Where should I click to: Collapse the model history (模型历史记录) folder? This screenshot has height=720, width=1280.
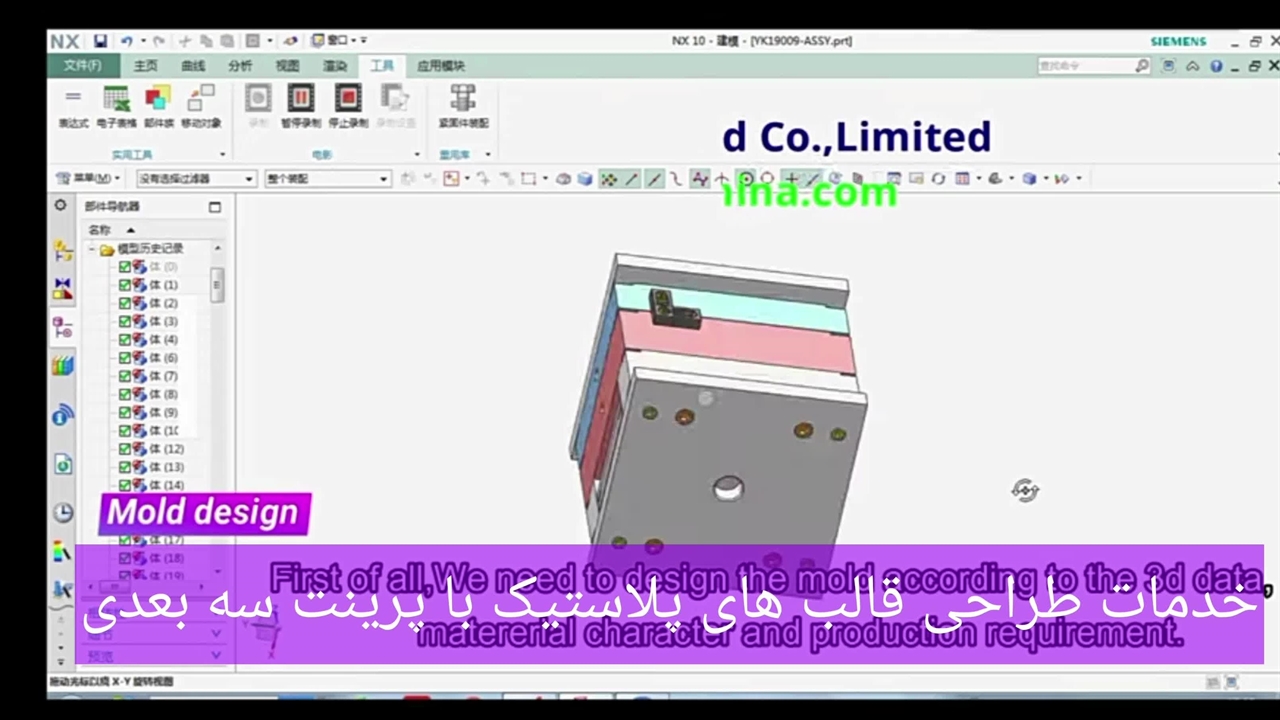[92, 249]
